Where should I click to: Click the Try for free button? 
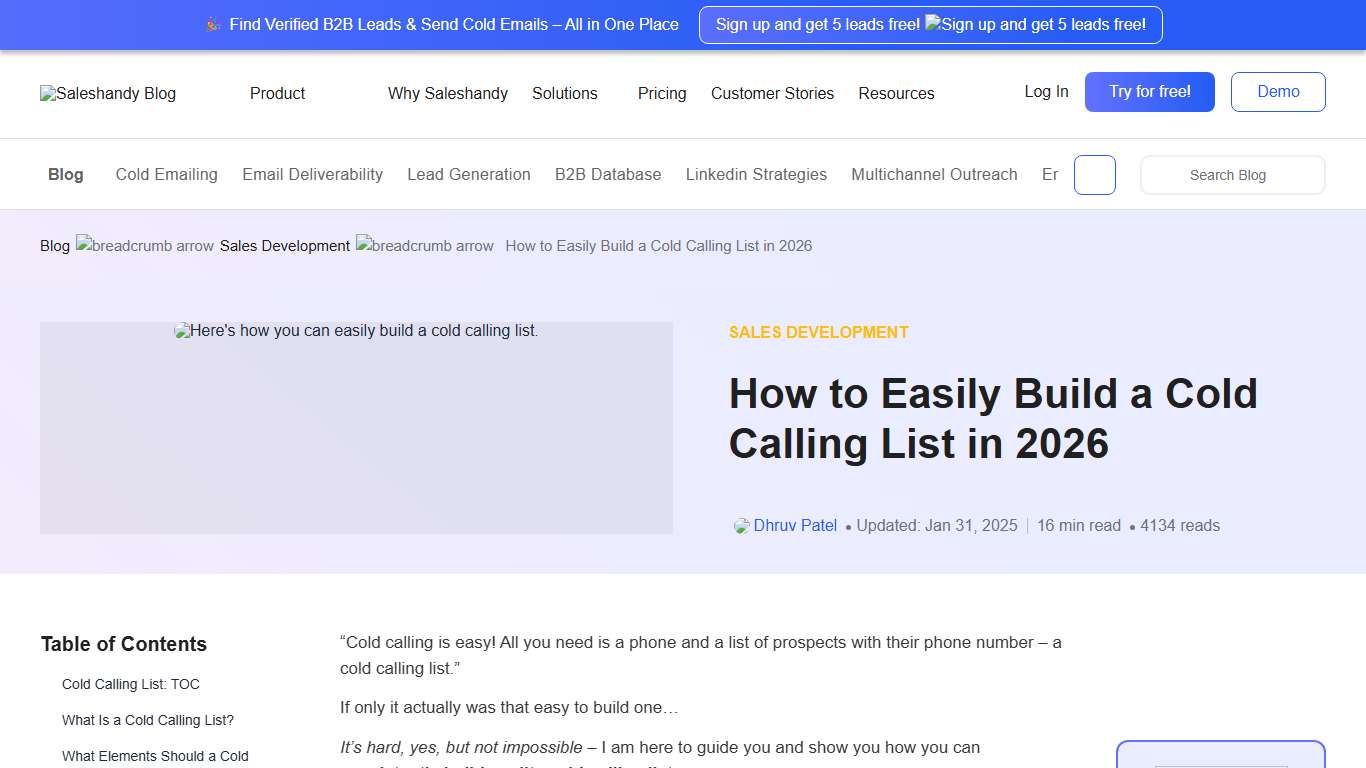pos(1149,91)
